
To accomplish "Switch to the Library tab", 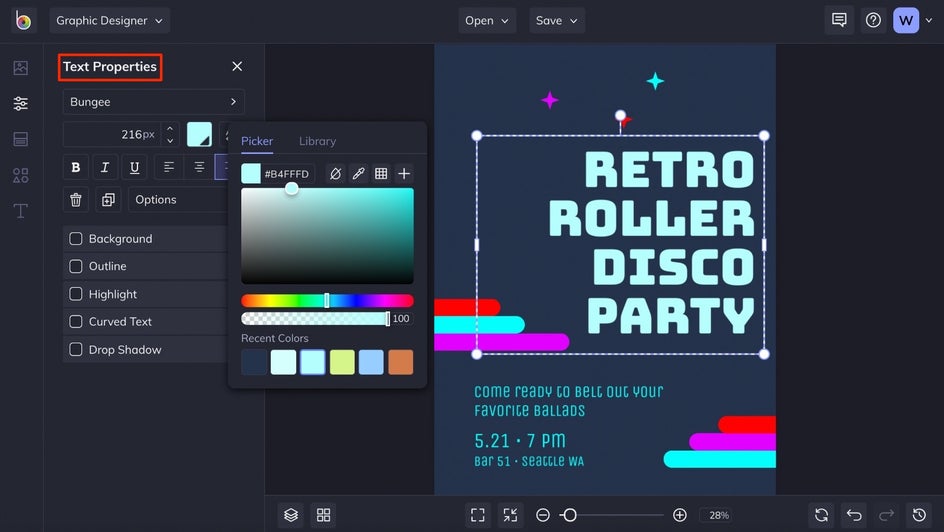I will pos(317,141).
